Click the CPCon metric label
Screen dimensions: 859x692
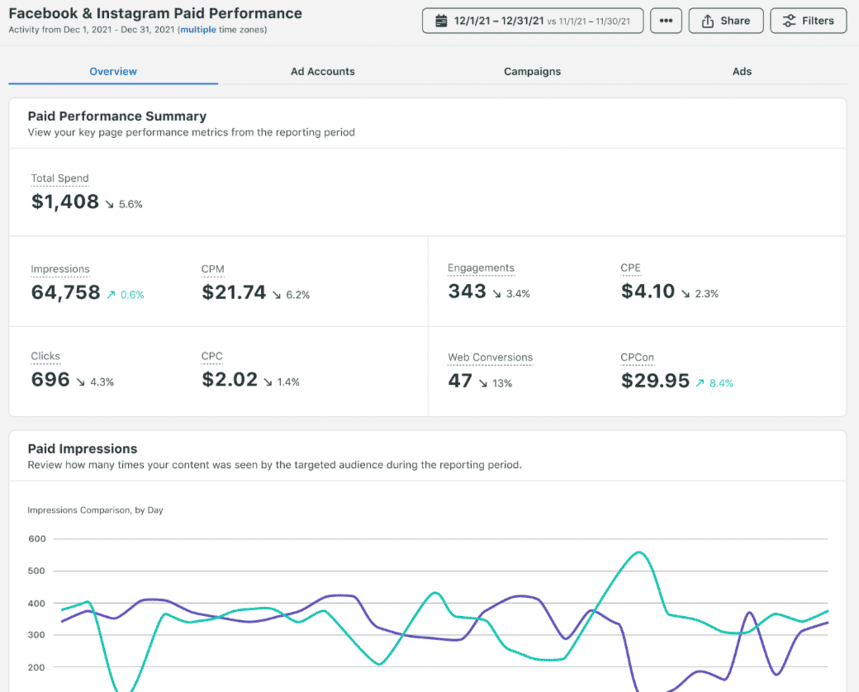coord(633,356)
